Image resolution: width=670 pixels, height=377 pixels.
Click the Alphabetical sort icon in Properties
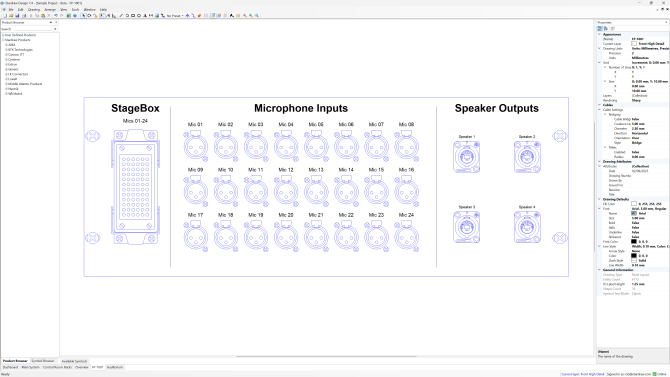point(605,29)
